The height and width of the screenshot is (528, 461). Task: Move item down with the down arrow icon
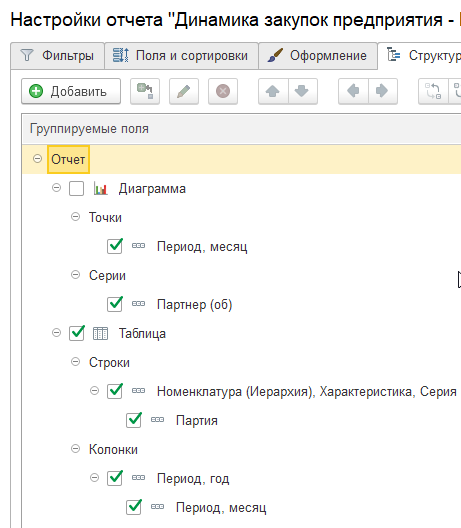[302, 91]
